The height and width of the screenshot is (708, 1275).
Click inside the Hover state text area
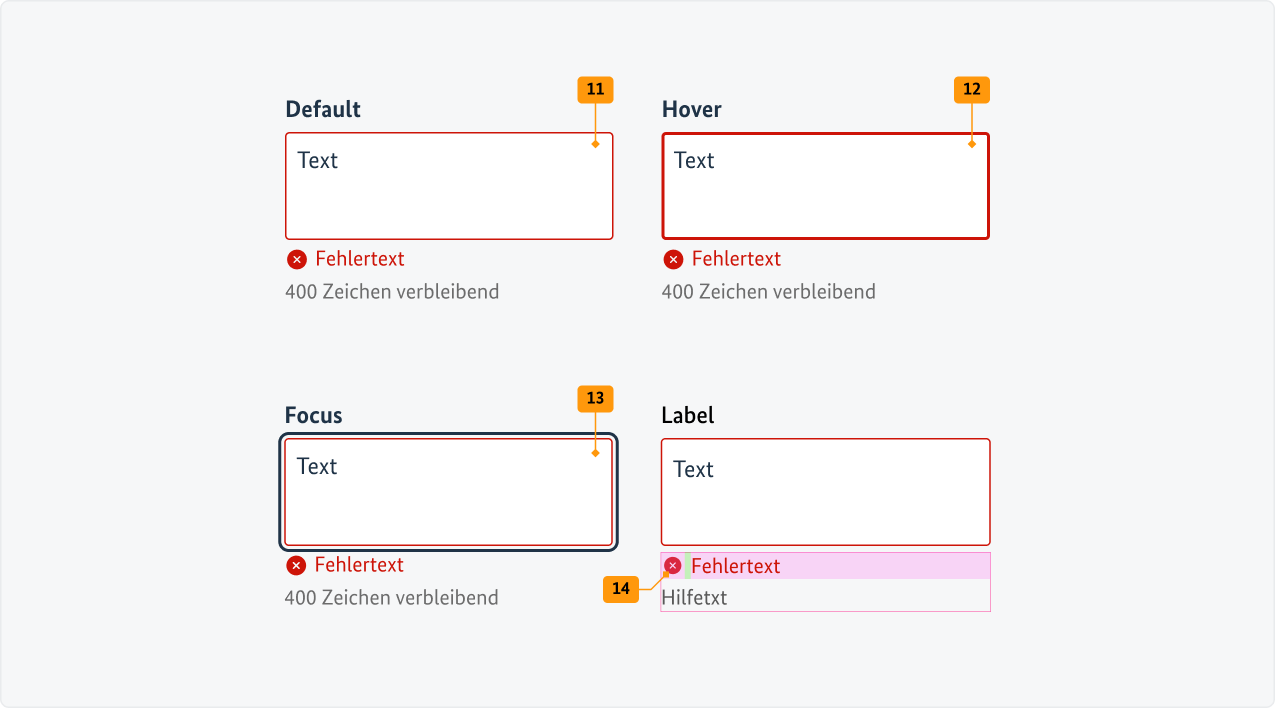click(825, 185)
